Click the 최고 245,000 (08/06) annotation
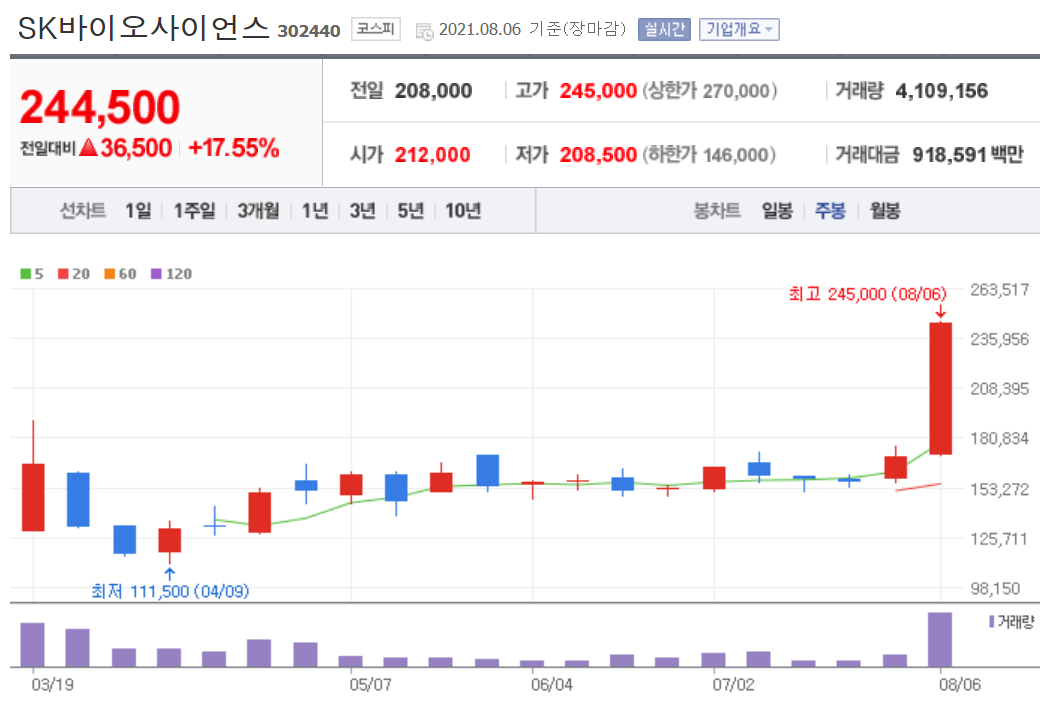Viewport: 1040px width, 702px height. pos(868,294)
